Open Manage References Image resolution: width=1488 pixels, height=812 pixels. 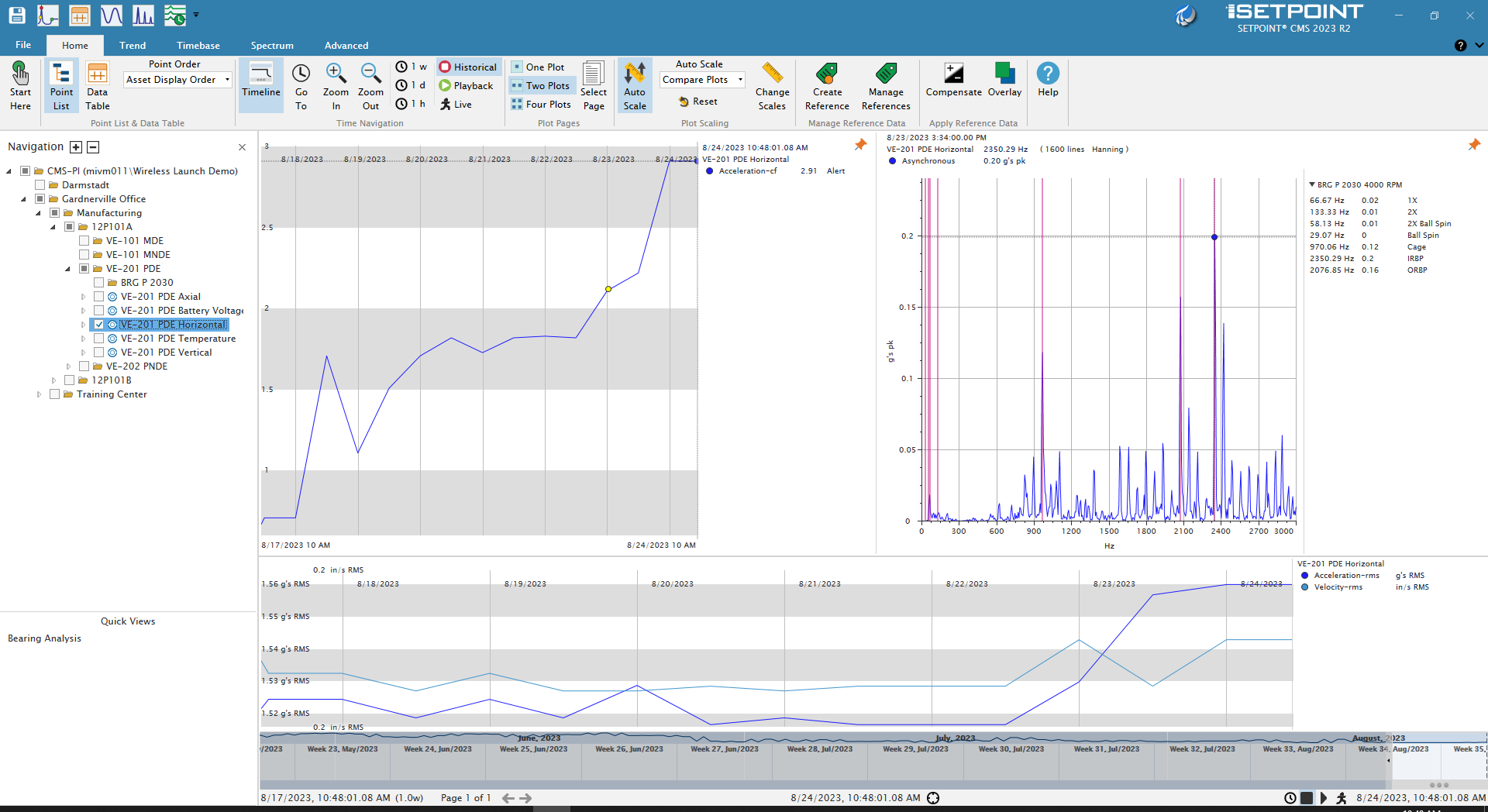coord(886,86)
